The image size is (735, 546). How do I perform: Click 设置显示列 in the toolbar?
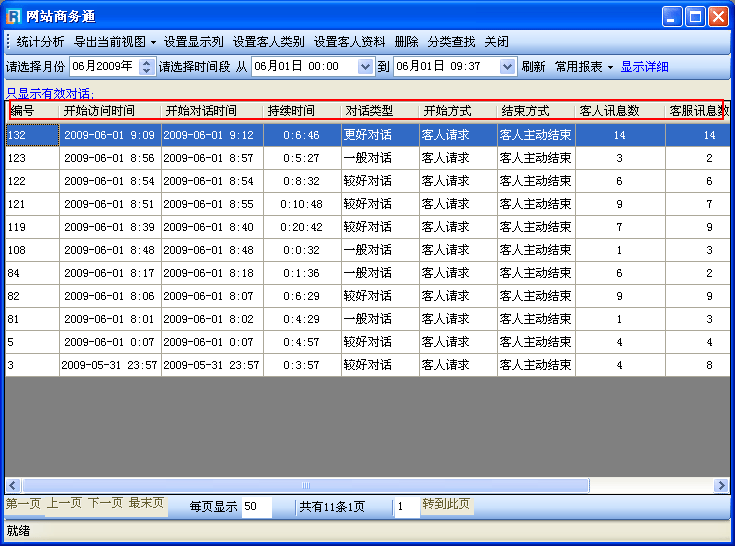(x=194, y=42)
